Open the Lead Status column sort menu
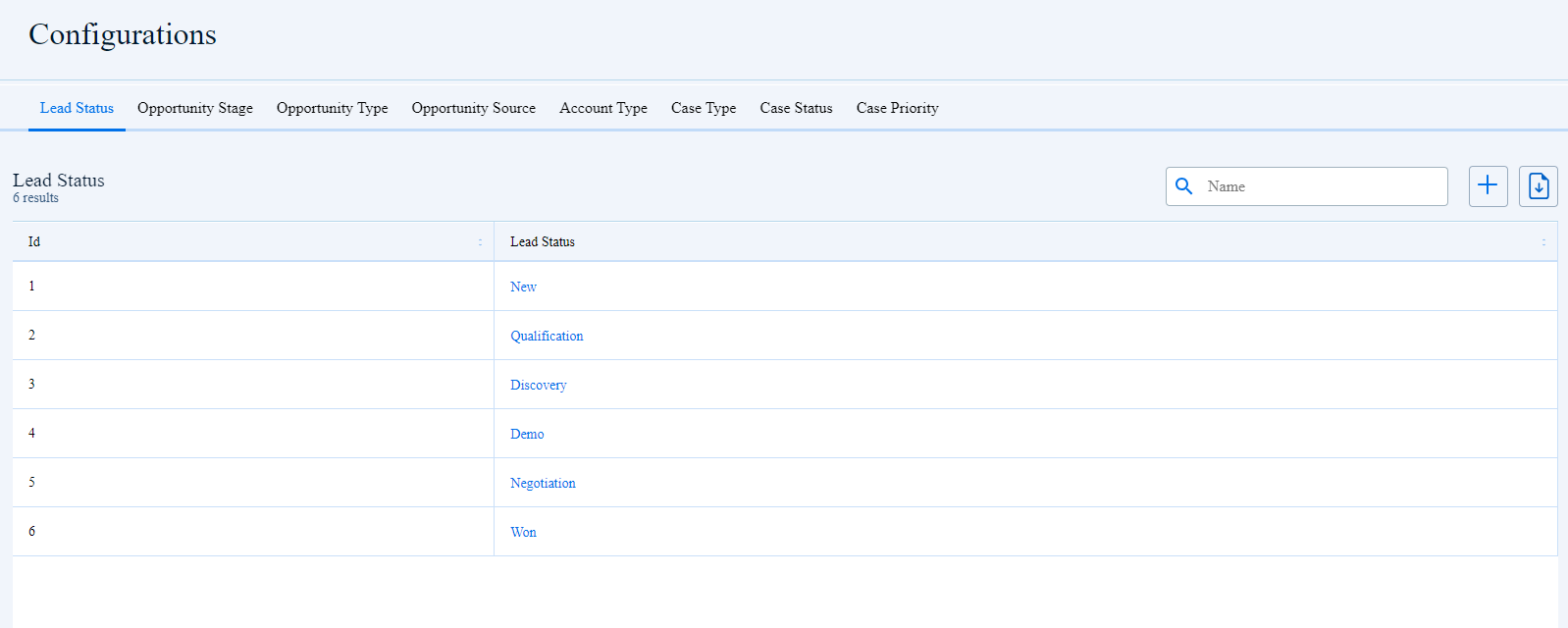The width and height of the screenshot is (1568, 628). click(1543, 242)
